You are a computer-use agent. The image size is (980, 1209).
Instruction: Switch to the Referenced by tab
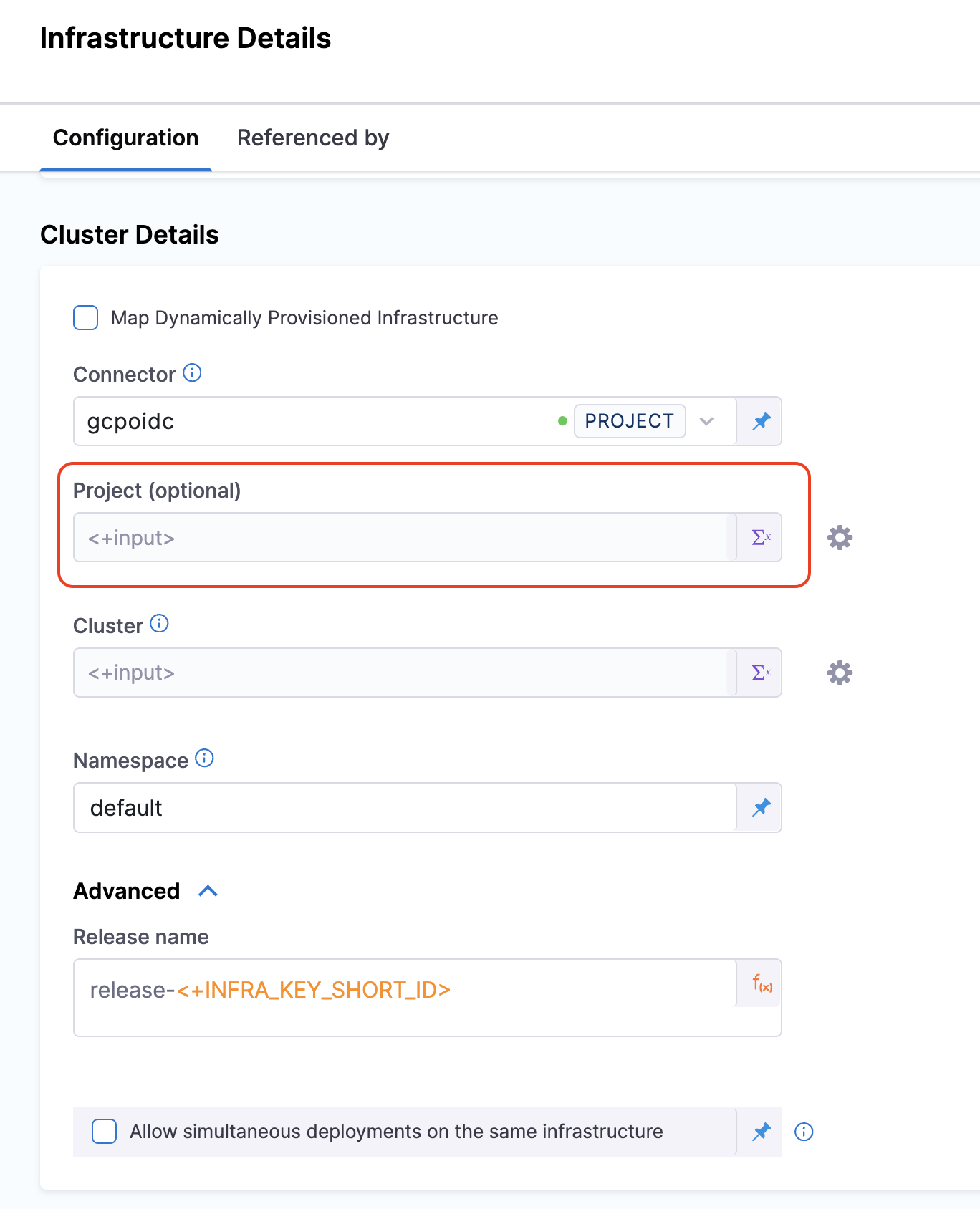[x=313, y=138]
